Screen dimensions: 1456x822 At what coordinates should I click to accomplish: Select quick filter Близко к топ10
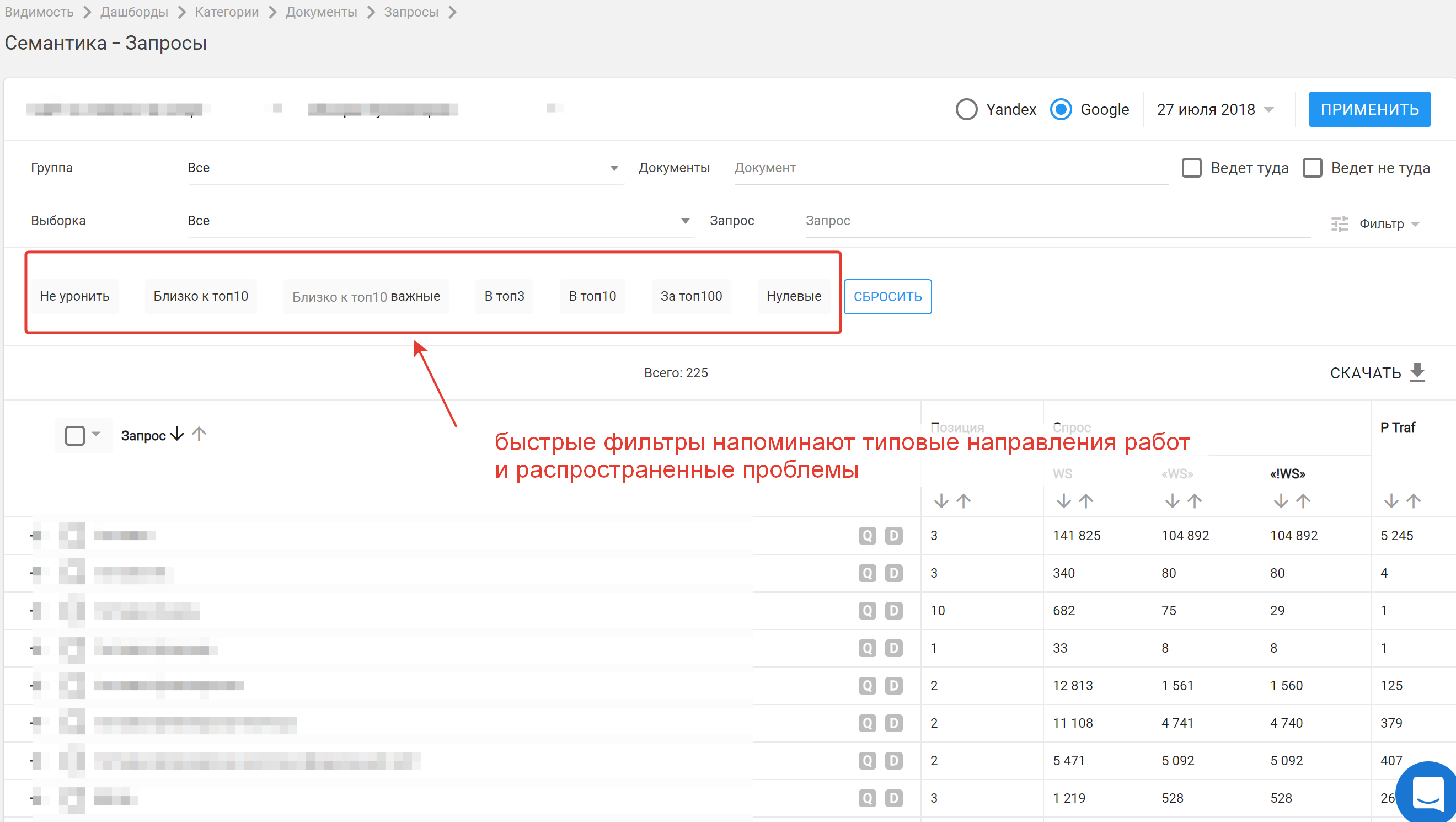pyautogui.click(x=201, y=296)
